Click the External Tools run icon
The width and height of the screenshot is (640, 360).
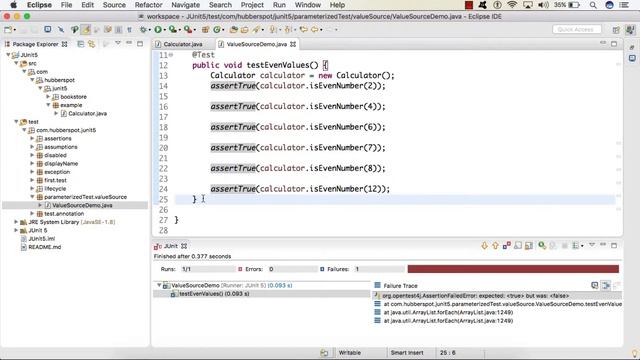(x=187, y=29)
